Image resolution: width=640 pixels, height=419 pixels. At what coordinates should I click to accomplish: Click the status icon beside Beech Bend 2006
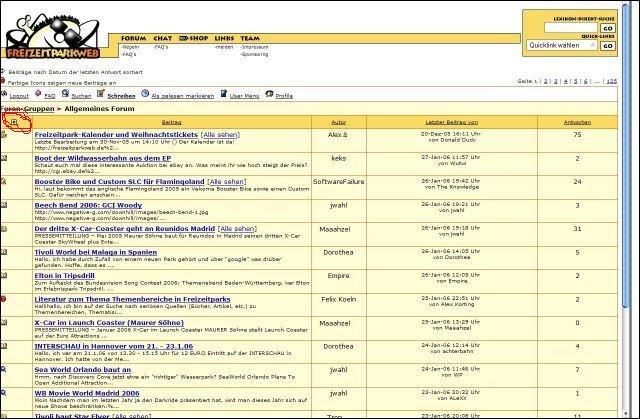[4, 204]
